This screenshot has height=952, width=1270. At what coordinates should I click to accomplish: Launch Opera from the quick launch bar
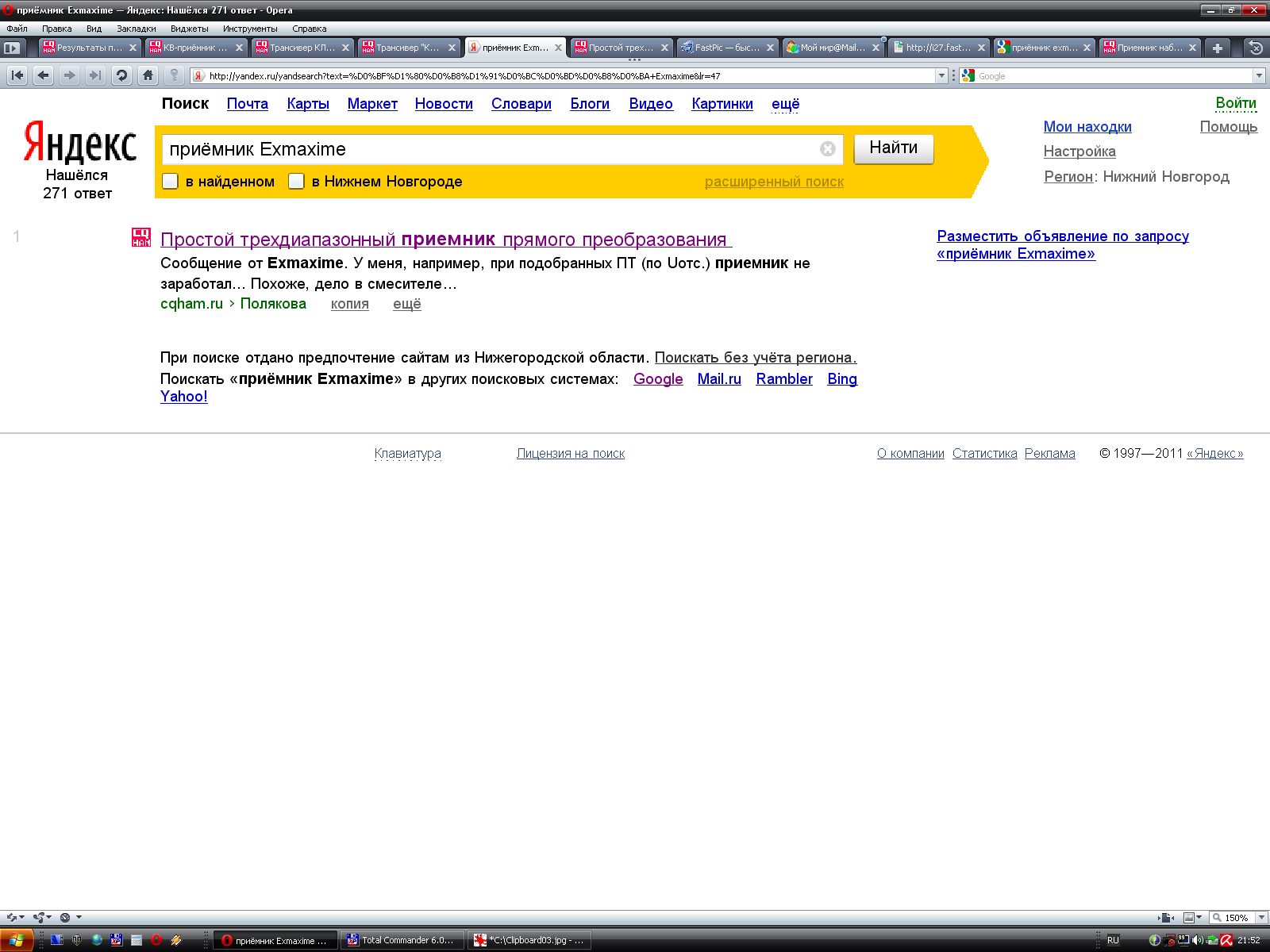[x=156, y=940]
